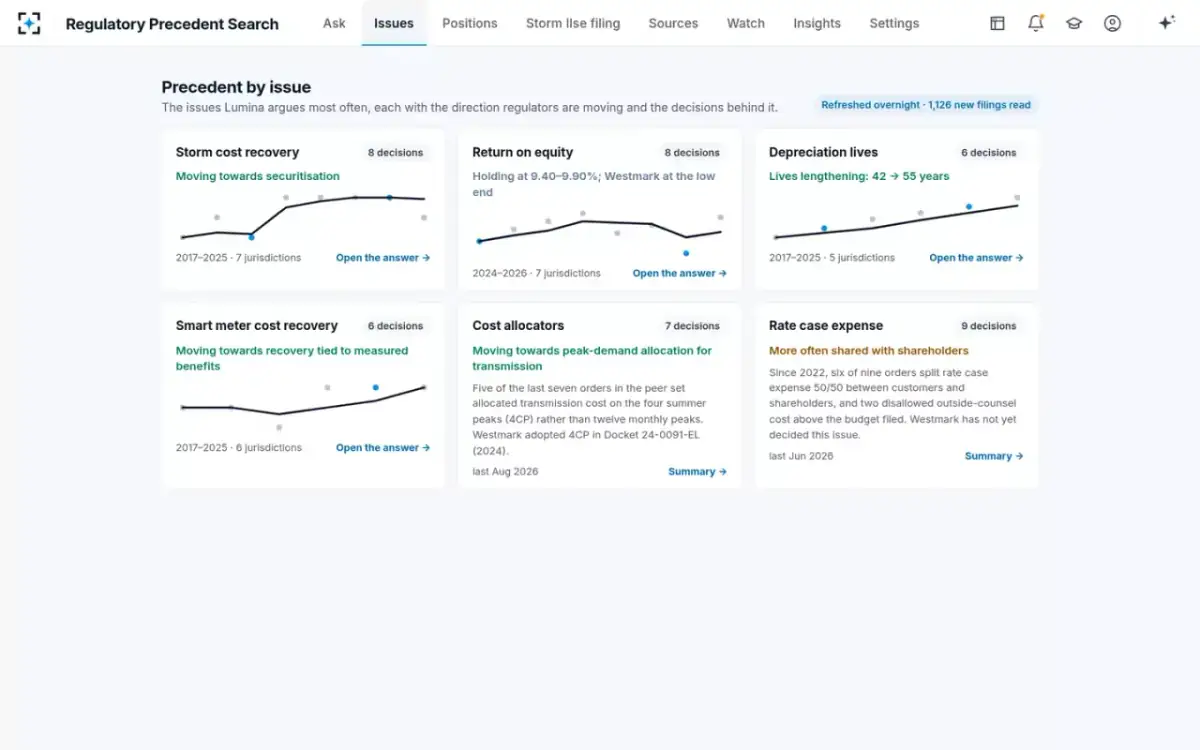Click the '9 decisions' badge on Rate case expense
The width and height of the screenshot is (1200, 750).
[x=989, y=326]
